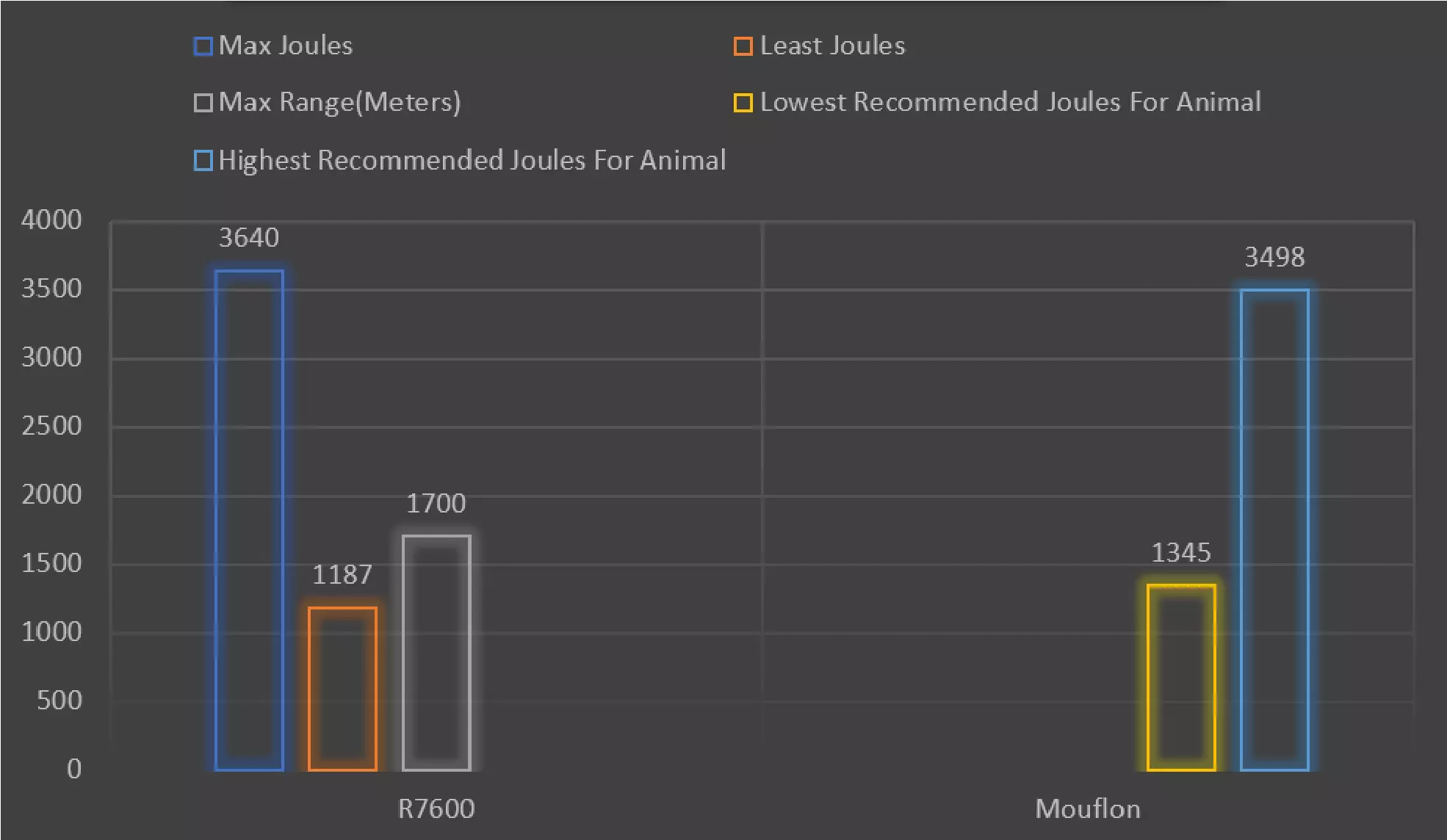This screenshot has height=840, width=1447.
Task: Select the Max Range(Meters) legend entry text
Action: 339,102
